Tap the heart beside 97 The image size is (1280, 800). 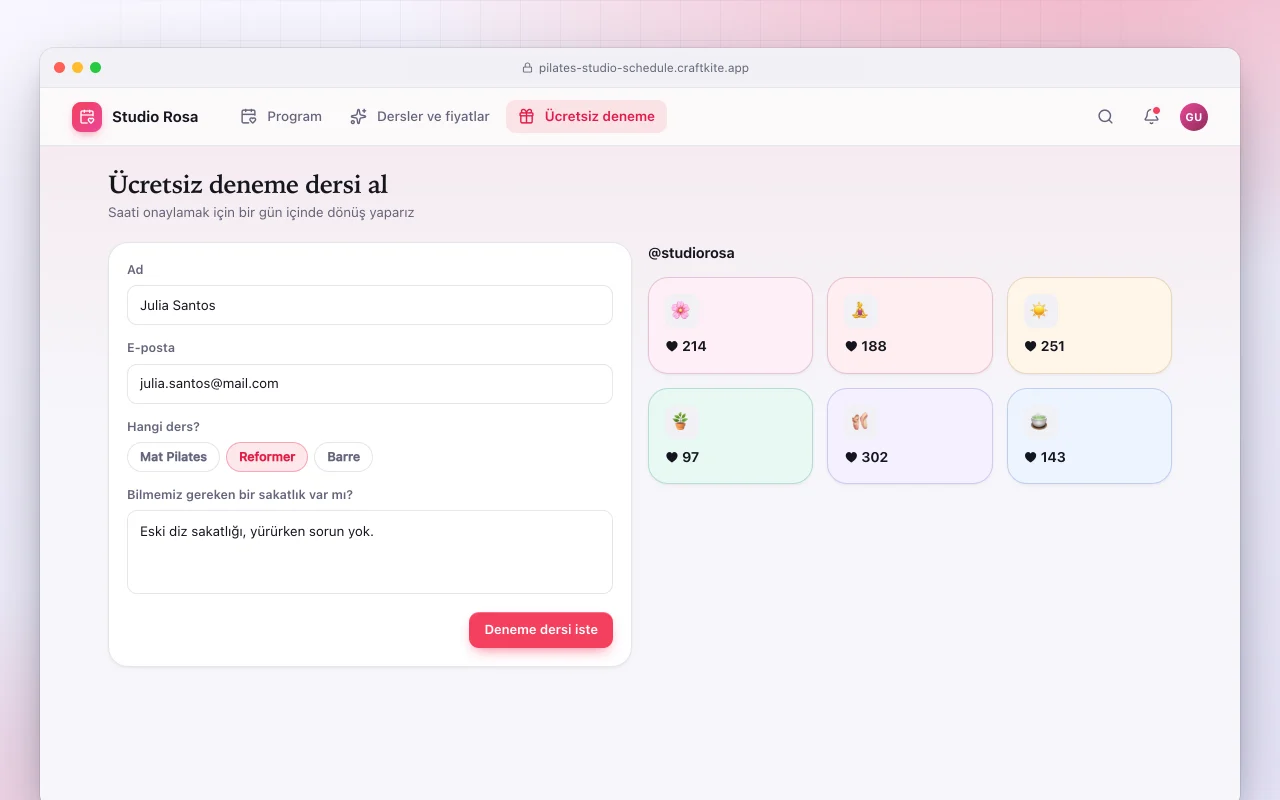672,457
